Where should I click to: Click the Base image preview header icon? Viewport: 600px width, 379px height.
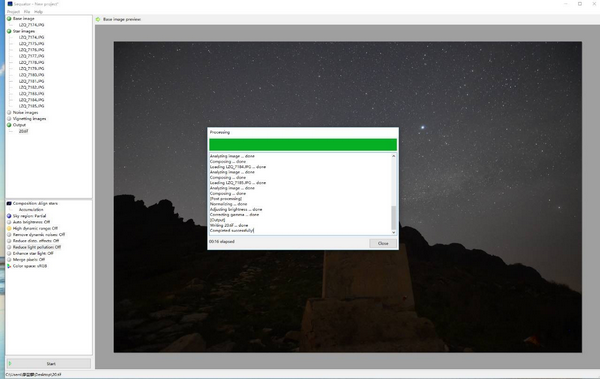[x=98, y=19]
